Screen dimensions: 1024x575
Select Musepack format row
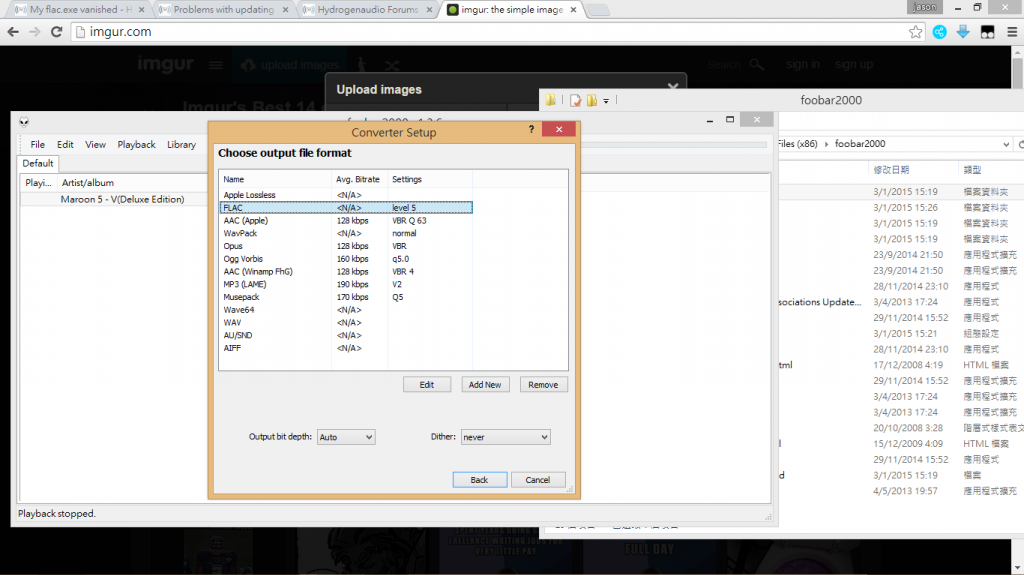point(346,297)
